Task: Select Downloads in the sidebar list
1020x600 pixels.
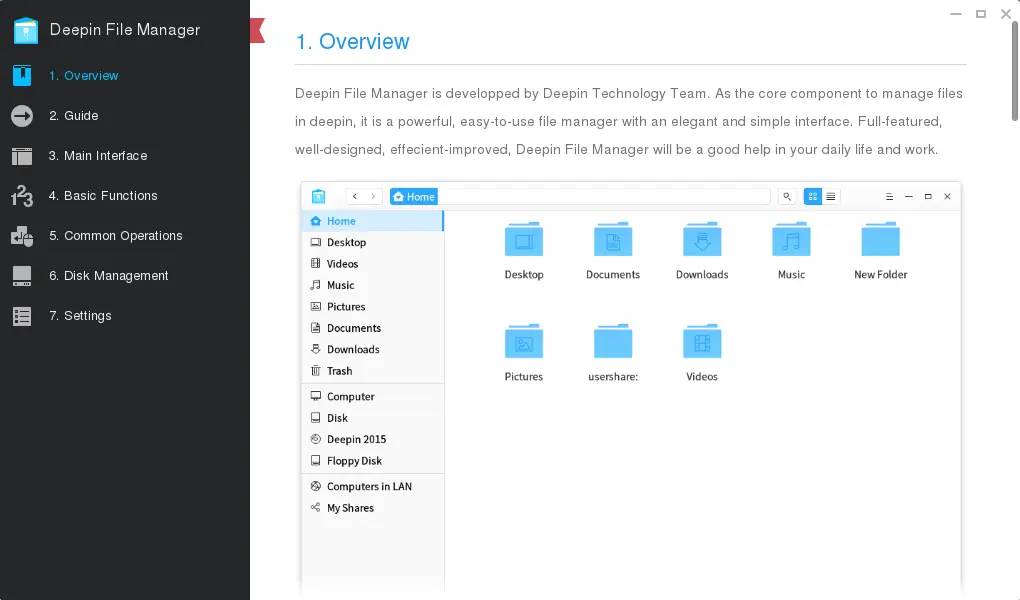Action: click(373, 349)
